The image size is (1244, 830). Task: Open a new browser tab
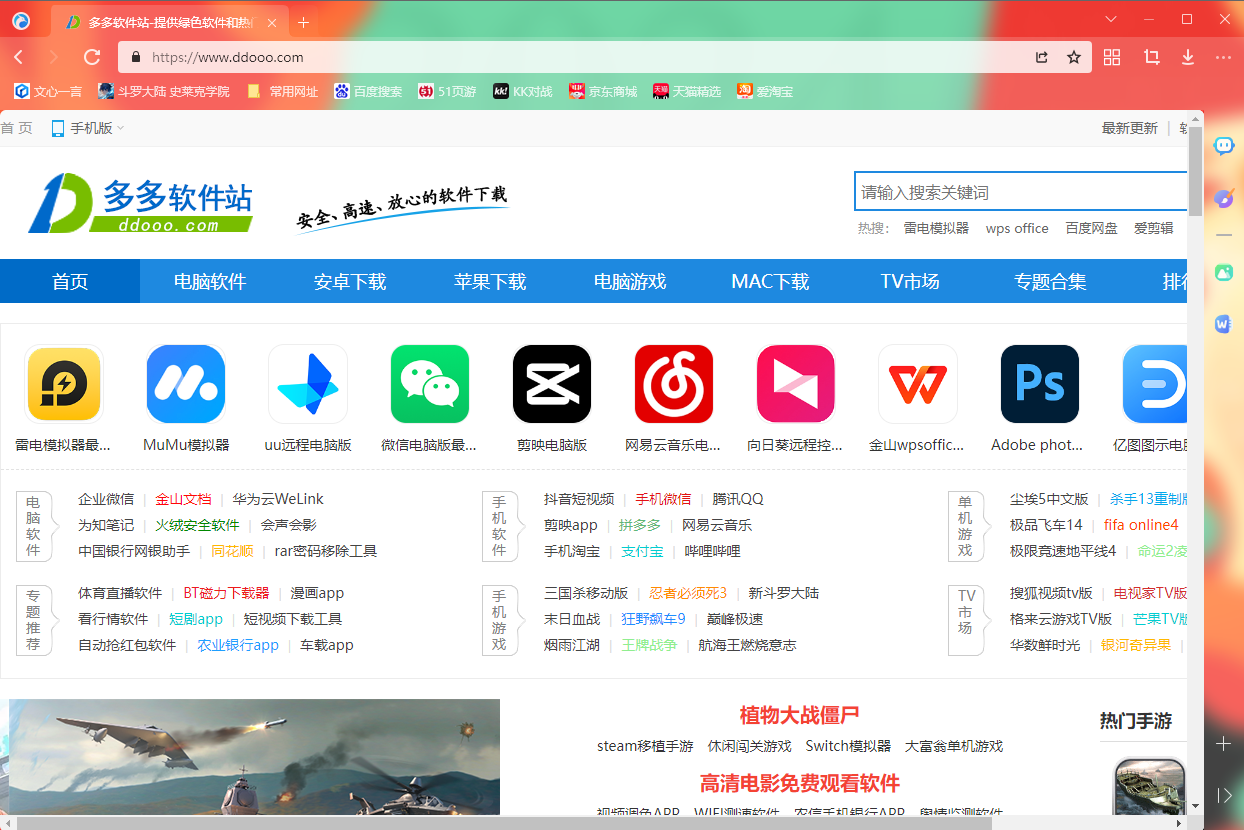tap(304, 22)
